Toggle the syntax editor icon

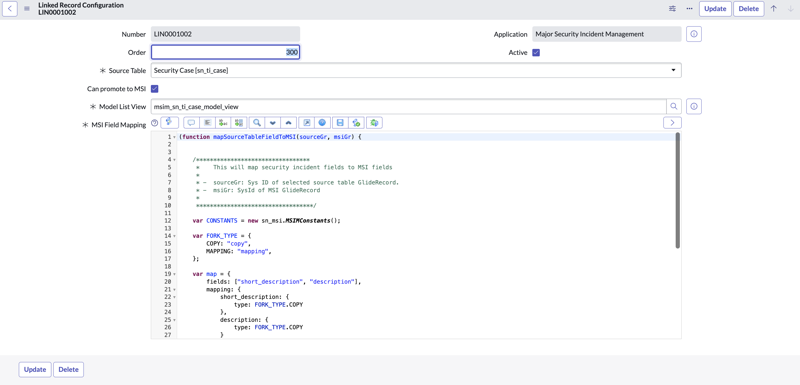pos(169,122)
